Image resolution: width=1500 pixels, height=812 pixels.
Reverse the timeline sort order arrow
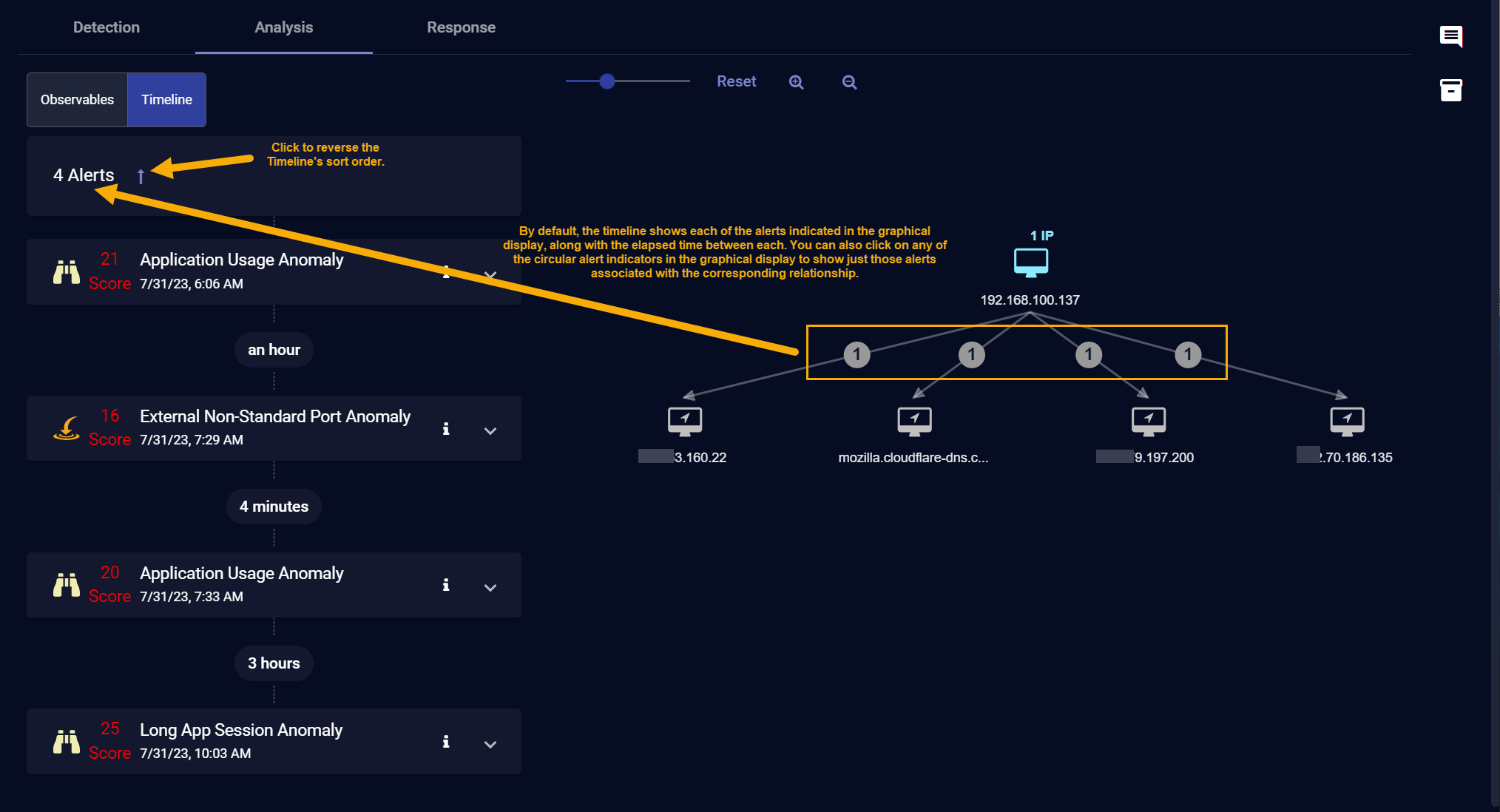141,176
